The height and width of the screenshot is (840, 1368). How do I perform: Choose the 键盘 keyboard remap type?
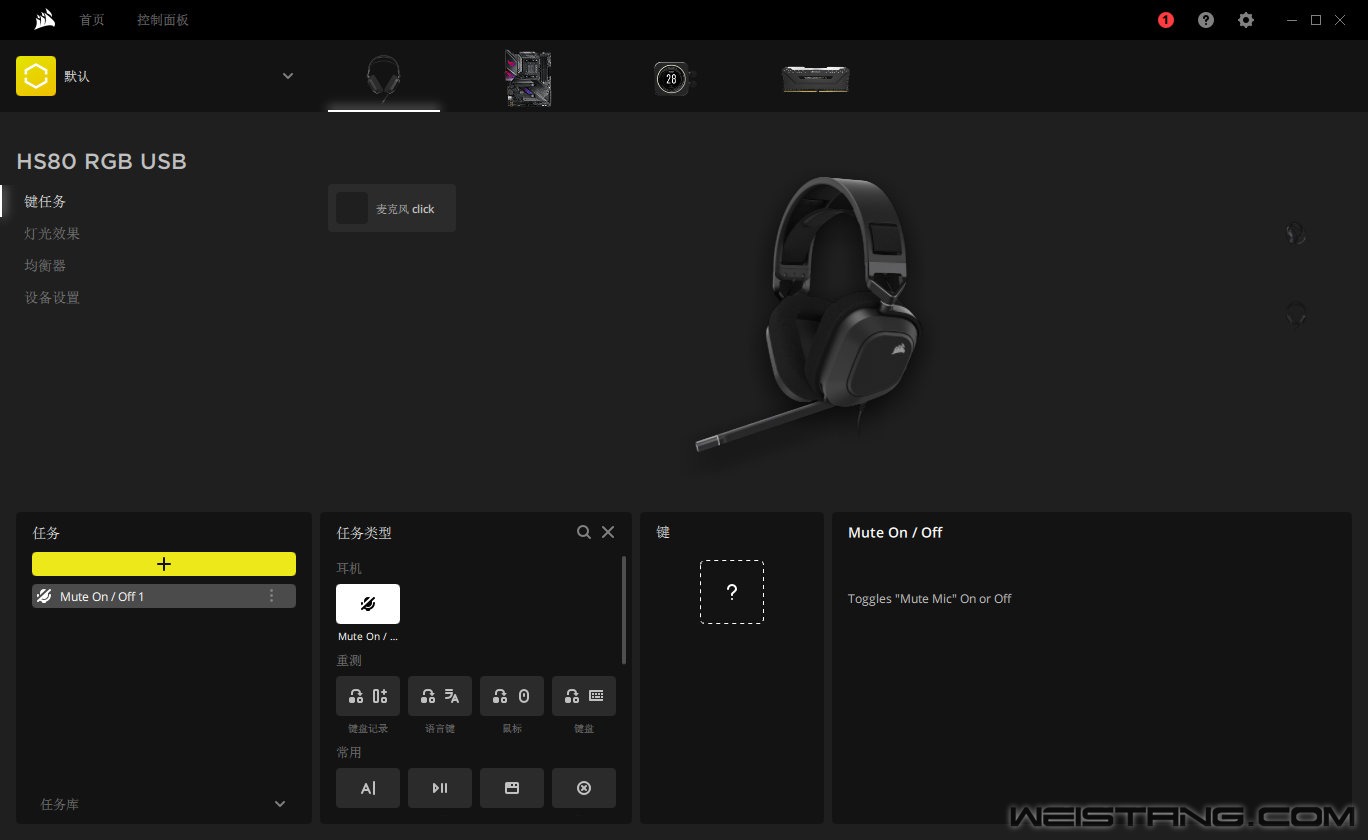584,696
